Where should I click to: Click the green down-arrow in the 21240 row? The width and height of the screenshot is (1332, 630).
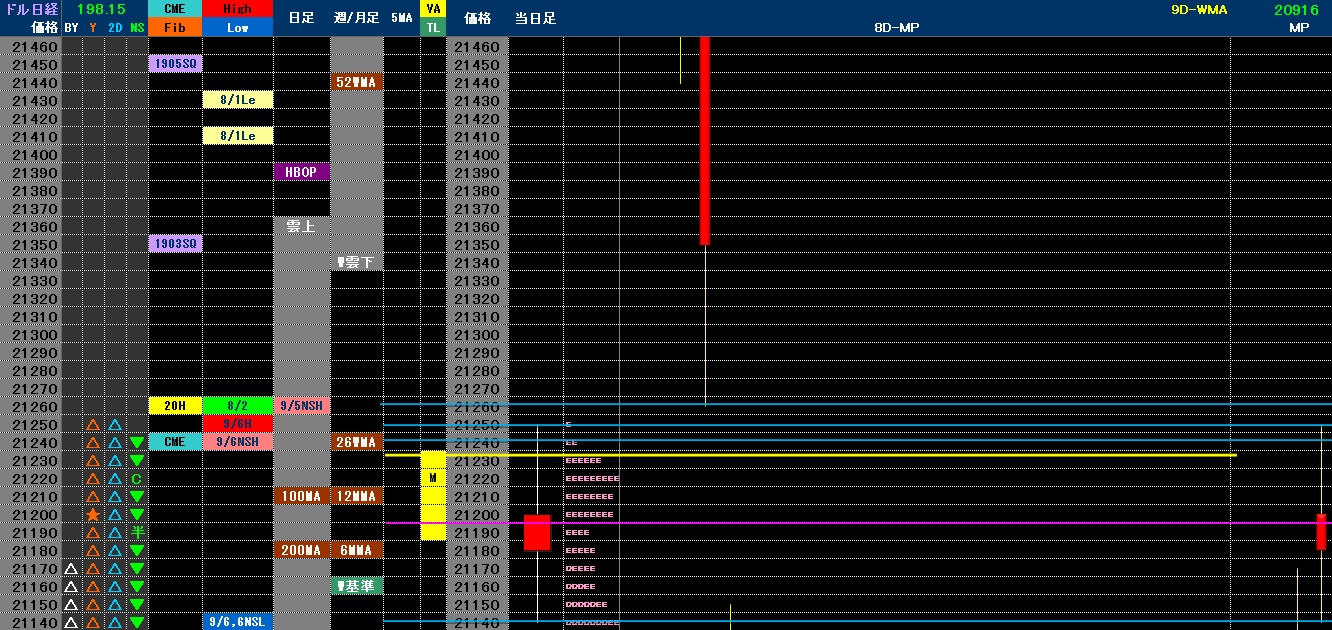tap(137, 443)
